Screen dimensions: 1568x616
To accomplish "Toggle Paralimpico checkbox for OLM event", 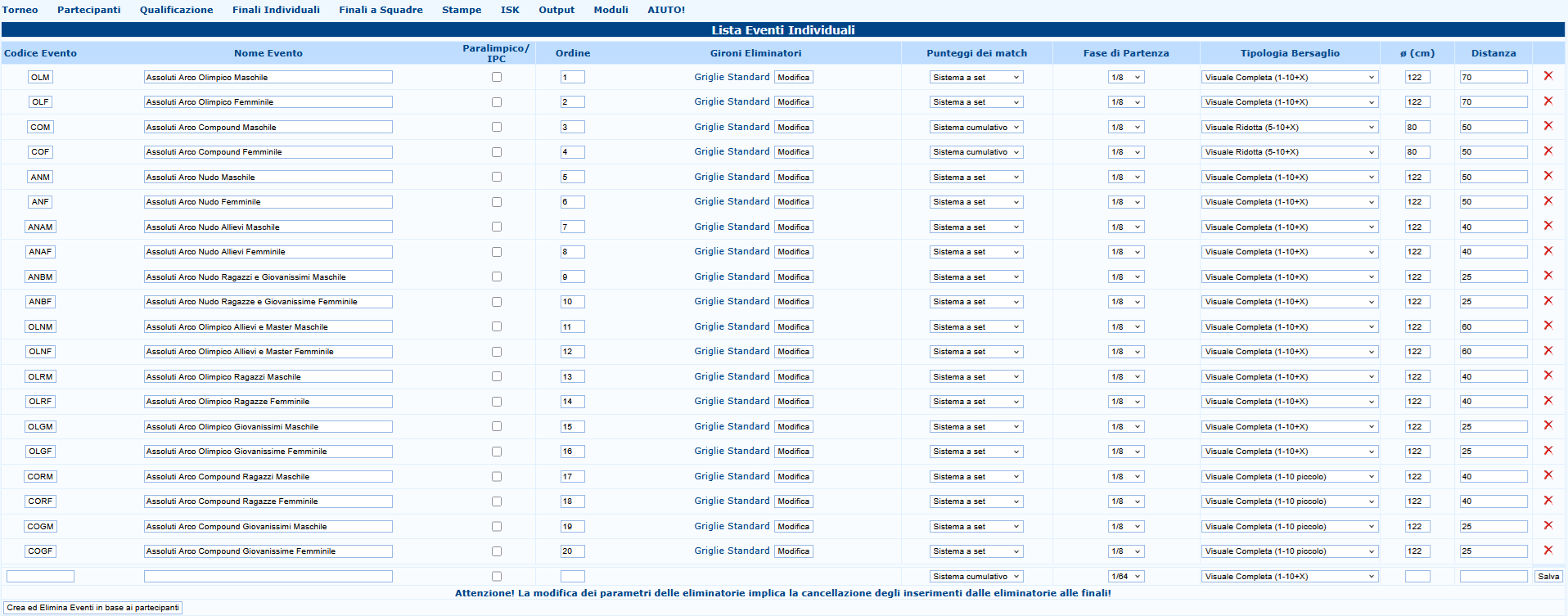I will point(497,77).
